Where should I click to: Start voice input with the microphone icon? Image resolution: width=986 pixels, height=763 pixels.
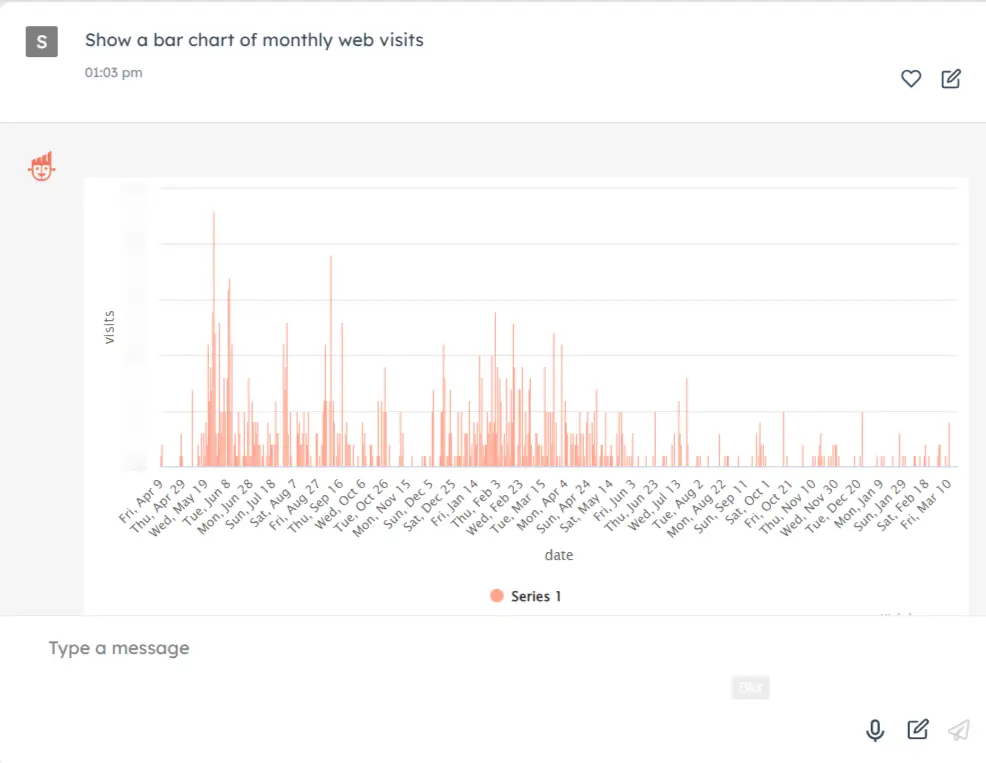[x=875, y=730]
